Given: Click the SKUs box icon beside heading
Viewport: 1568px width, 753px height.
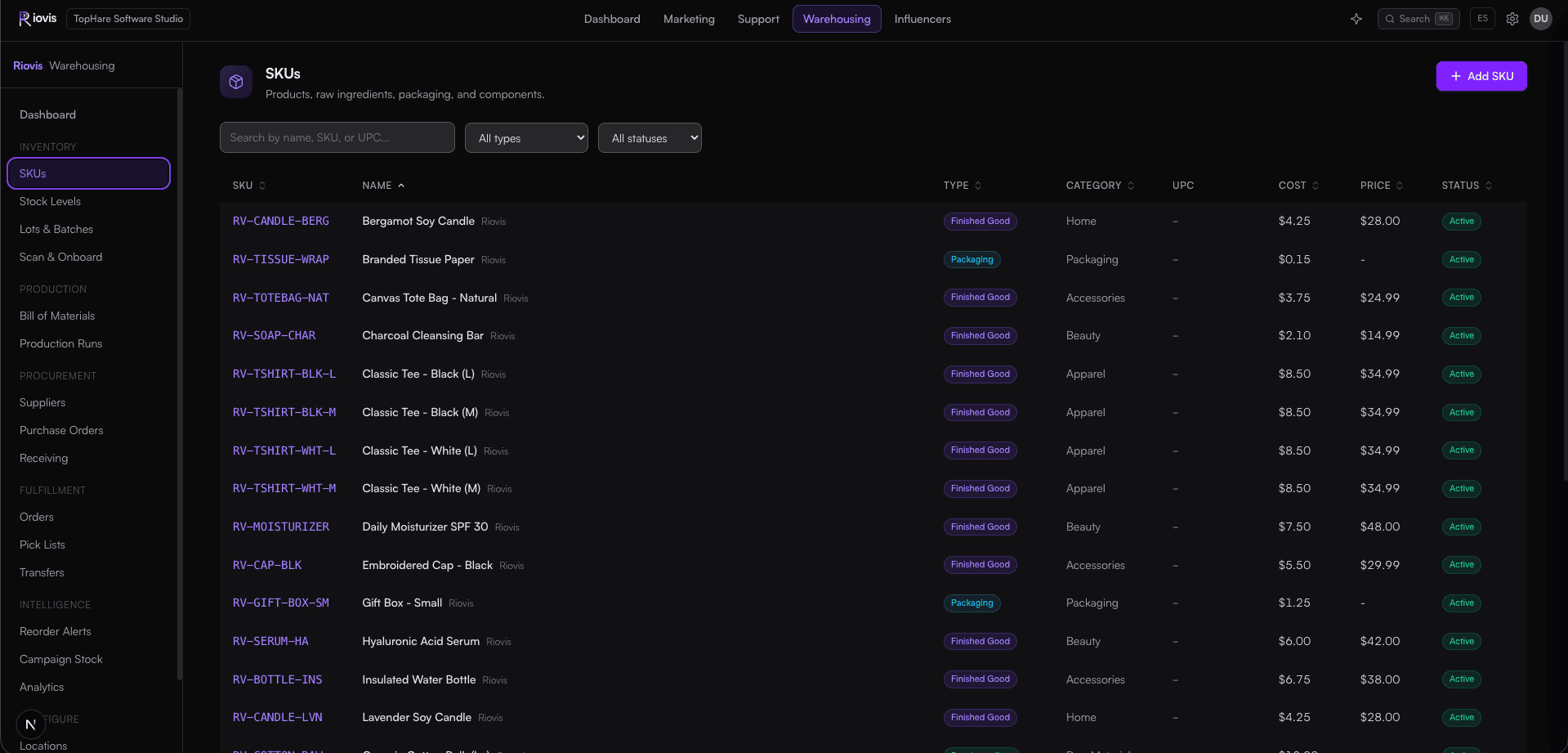Looking at the screenshot, I should [x=236, y=82].
